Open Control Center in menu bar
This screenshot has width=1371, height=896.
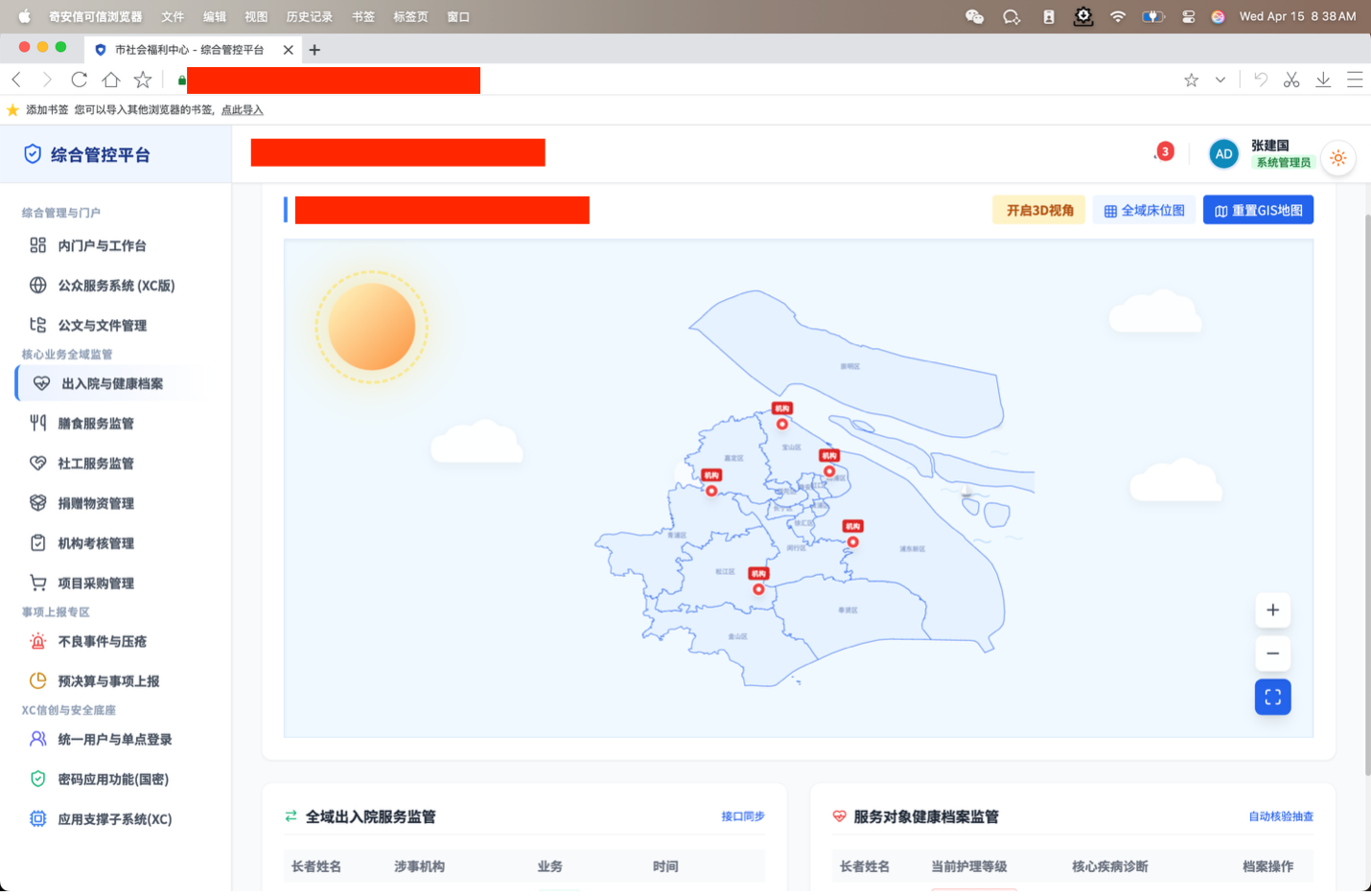pos(1188,16)
